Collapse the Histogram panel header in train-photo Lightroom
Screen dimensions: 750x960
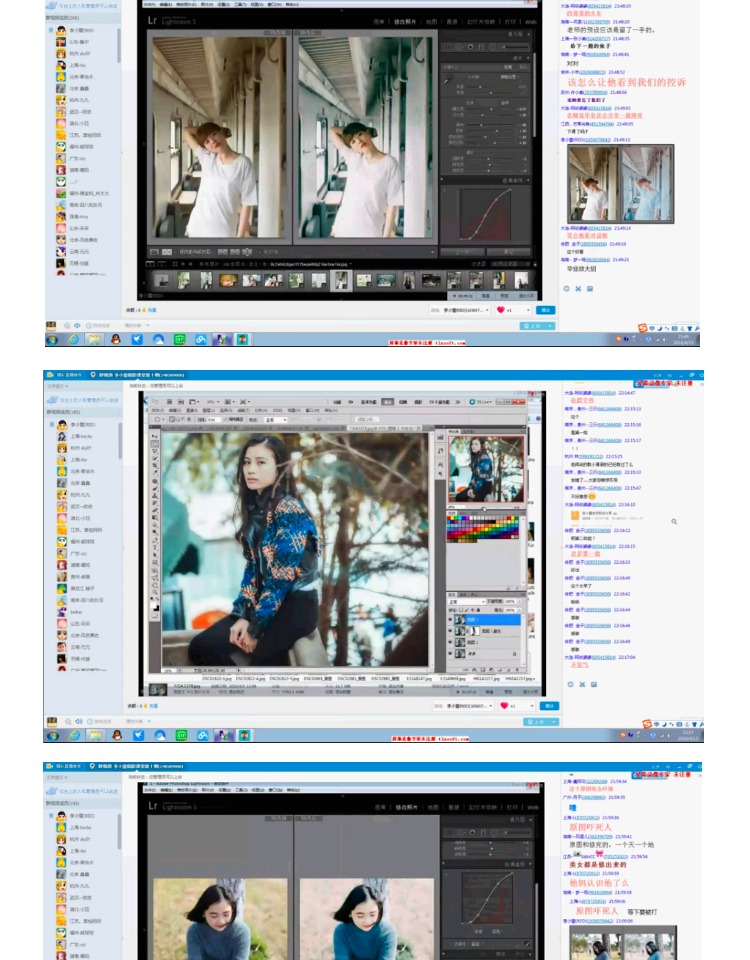tap(486, 34)
